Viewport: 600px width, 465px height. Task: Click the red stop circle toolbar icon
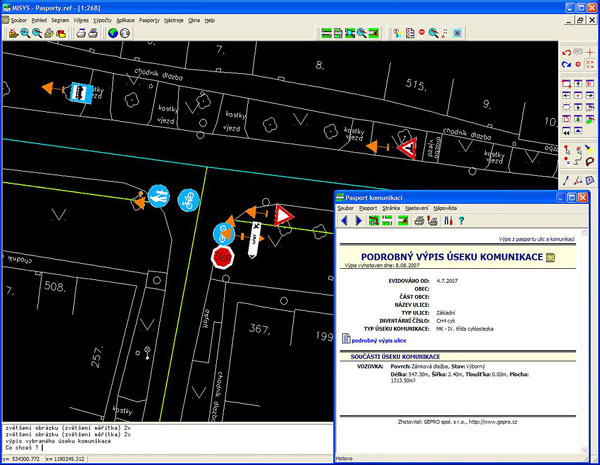(422, 33)
